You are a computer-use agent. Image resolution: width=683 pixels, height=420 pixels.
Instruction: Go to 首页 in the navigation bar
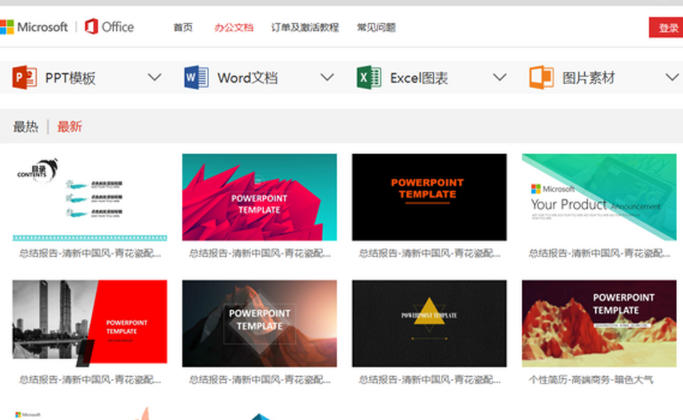183,28
